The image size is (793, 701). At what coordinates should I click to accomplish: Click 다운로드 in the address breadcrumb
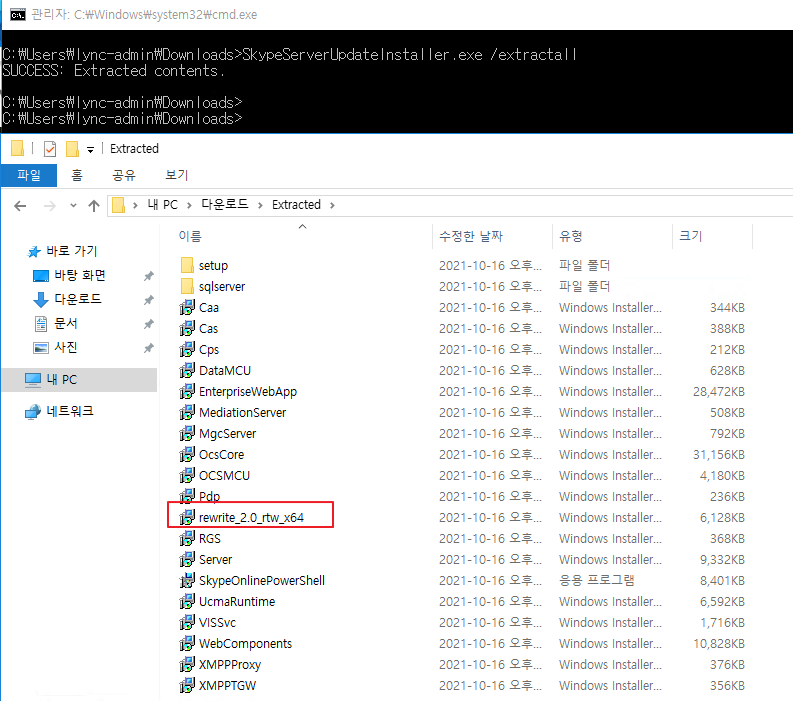point(225,204)
